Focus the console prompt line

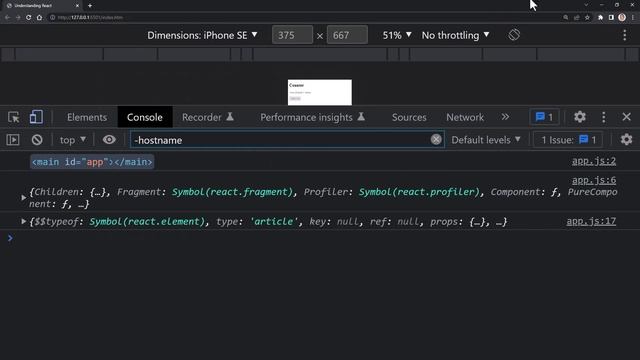[x=320, y=238]
